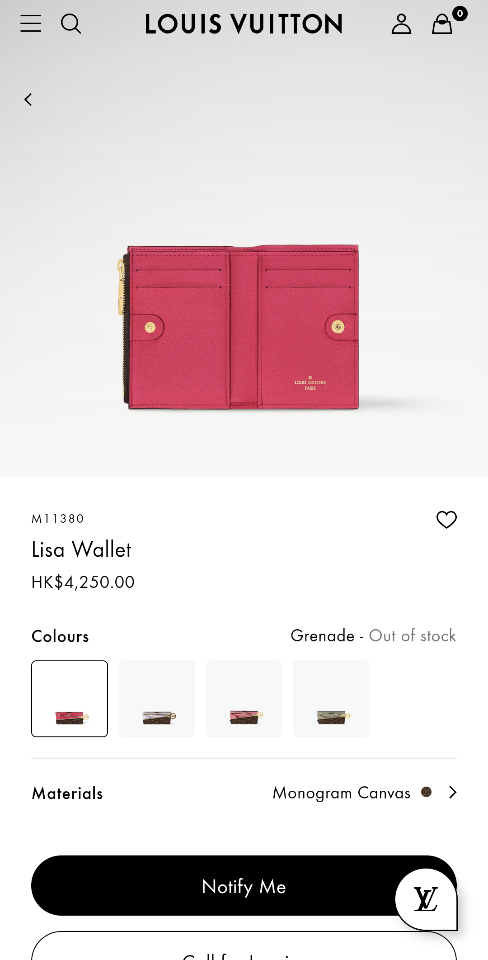Screen dimensions: 488x960
Task: Open the LV chat assistant bubble
Action: pos(426,899)
